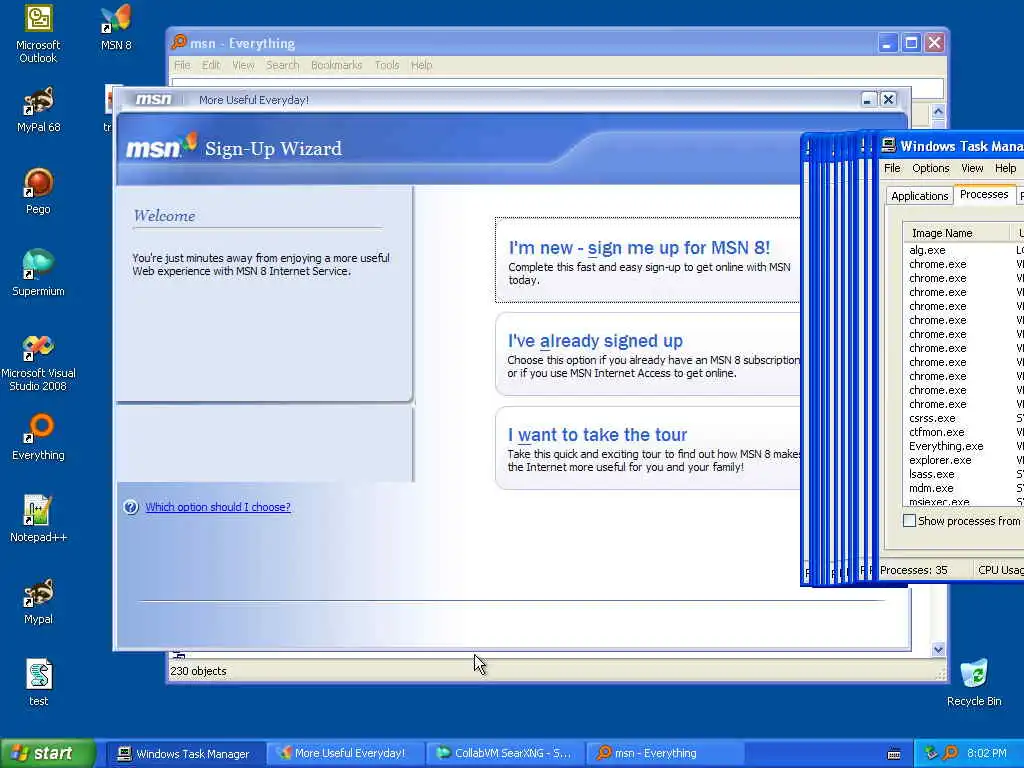Switch to Windows Task Manager taskbar button
Screen dimensions: 1024x768
(184, 754)
